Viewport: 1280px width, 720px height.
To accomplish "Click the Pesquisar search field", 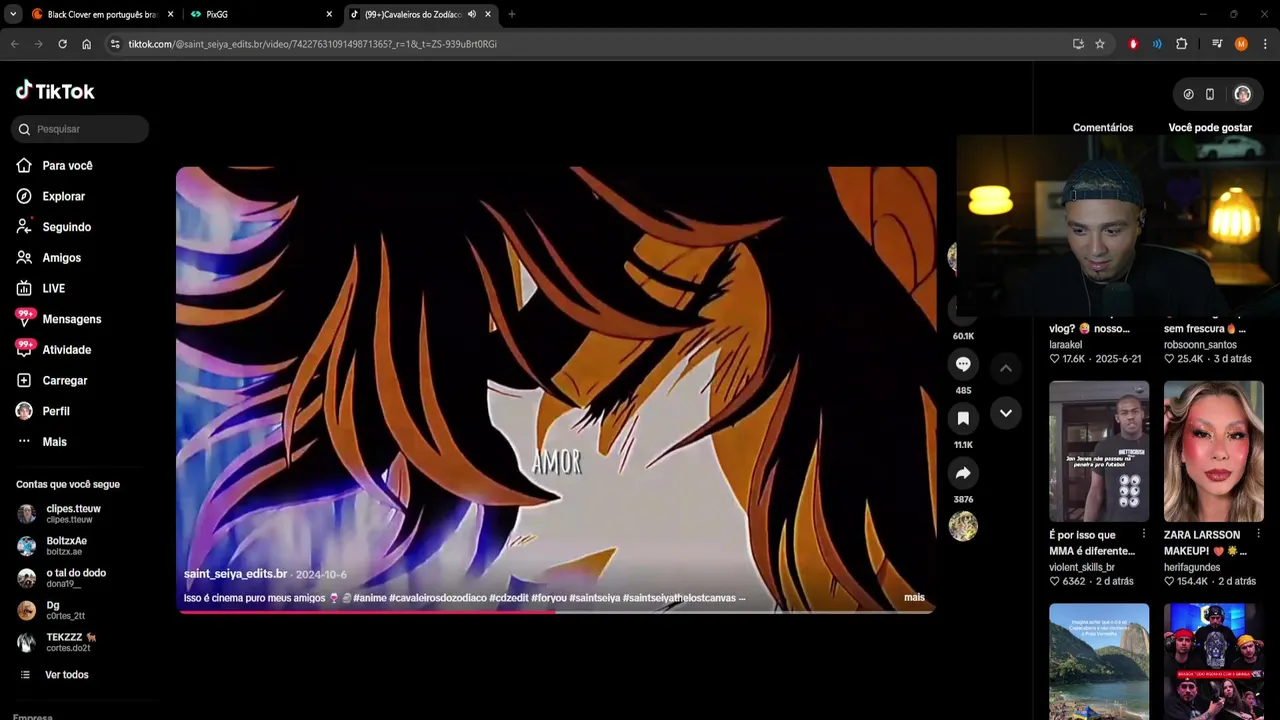I will coord(80,129).
